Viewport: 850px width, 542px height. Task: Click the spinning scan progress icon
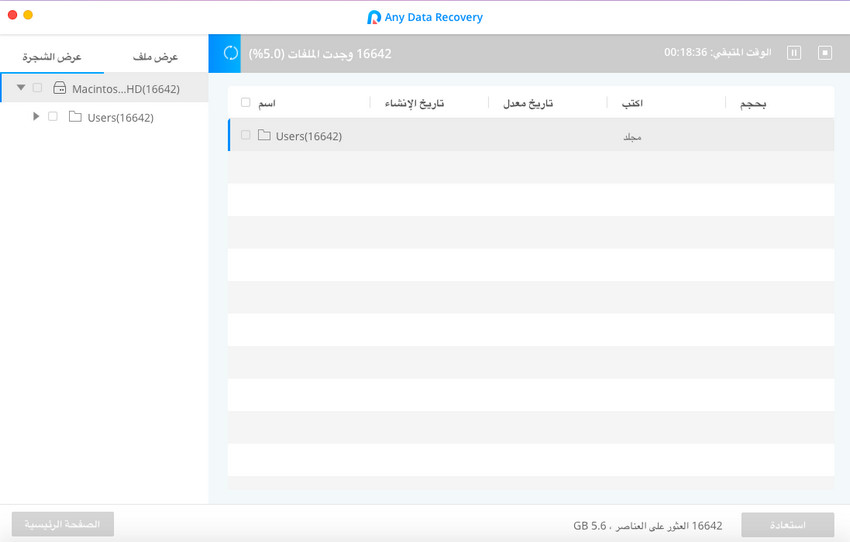231,53
